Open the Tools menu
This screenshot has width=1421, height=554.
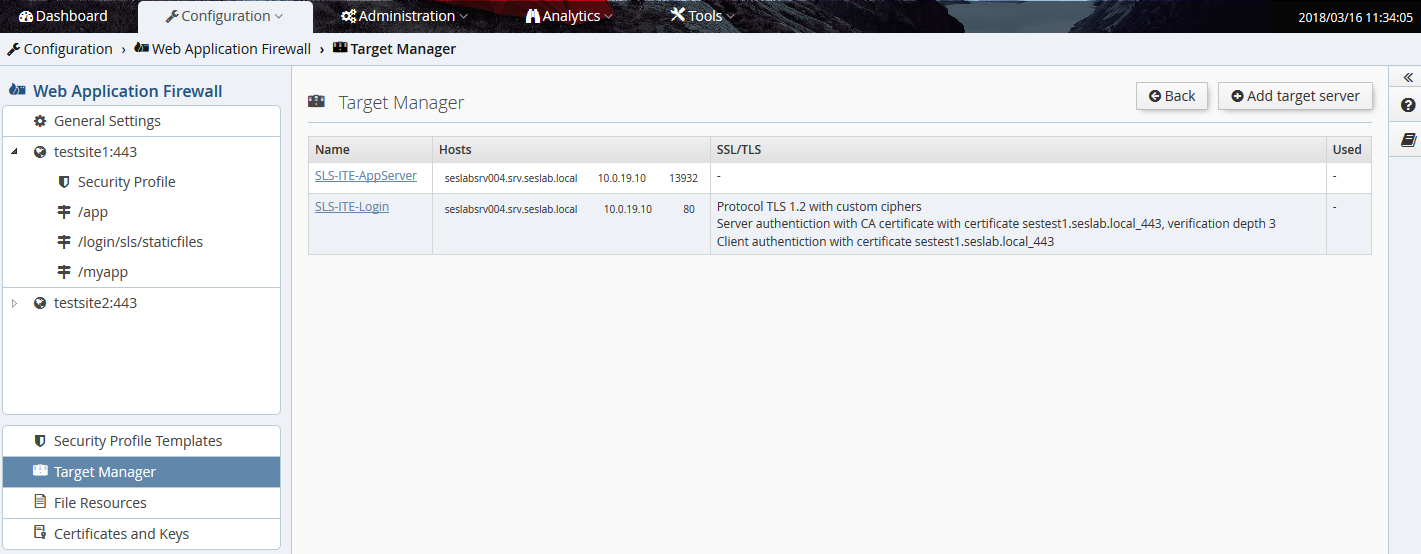tap(703, 16)
